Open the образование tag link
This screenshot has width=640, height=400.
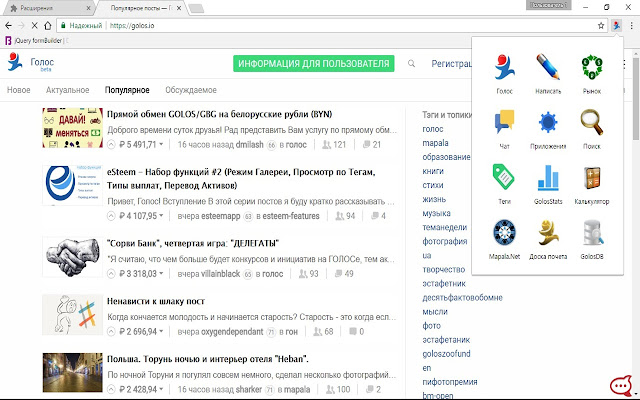446,157
